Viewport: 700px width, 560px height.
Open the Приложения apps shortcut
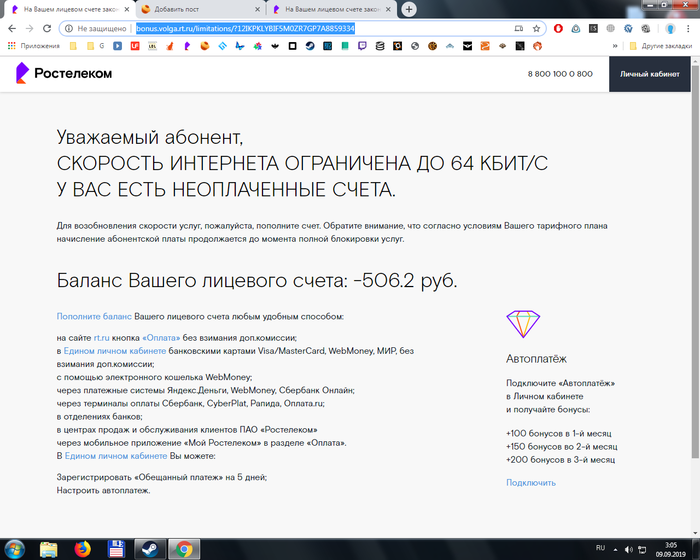(33, 46)
